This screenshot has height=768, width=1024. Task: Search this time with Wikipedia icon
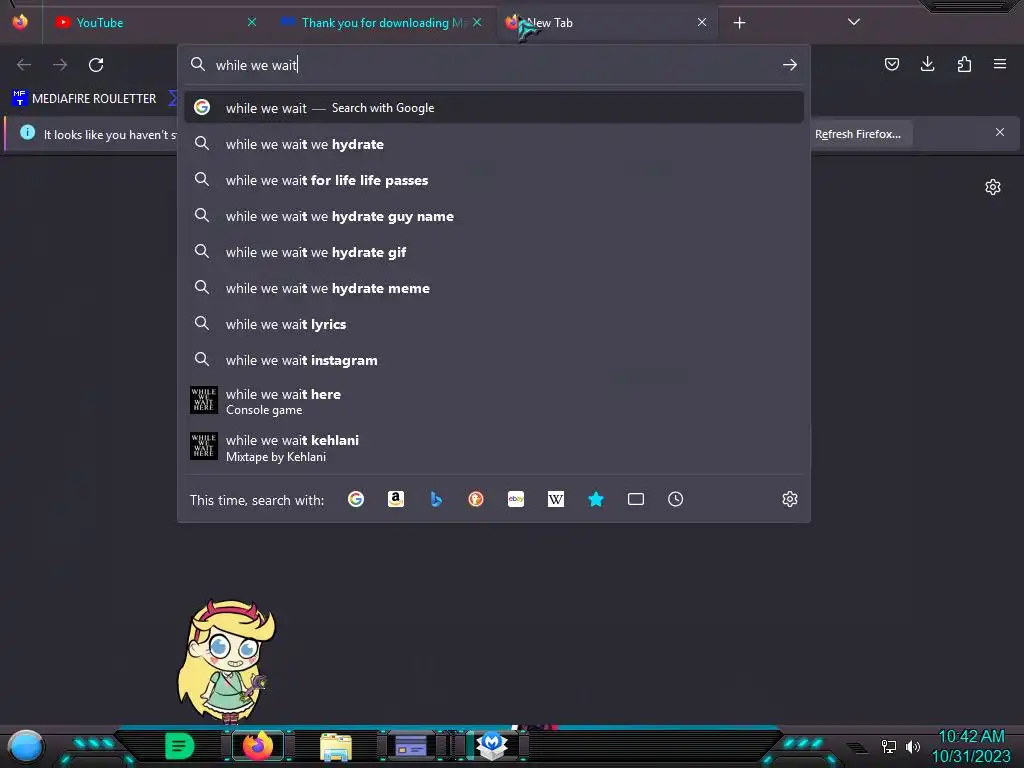[556, 499]
